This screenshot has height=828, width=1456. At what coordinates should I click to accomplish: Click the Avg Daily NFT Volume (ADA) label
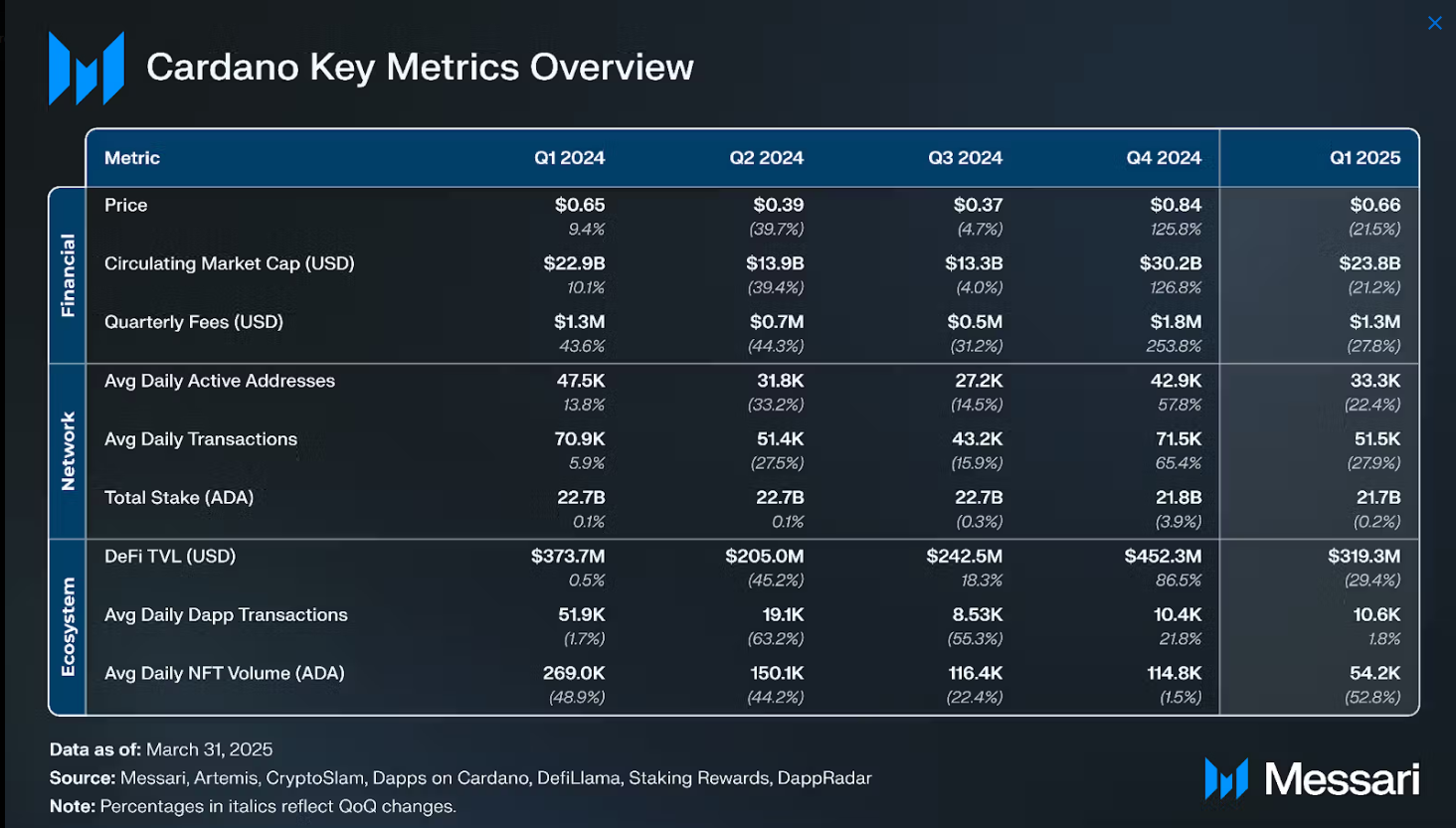point(225,673)
